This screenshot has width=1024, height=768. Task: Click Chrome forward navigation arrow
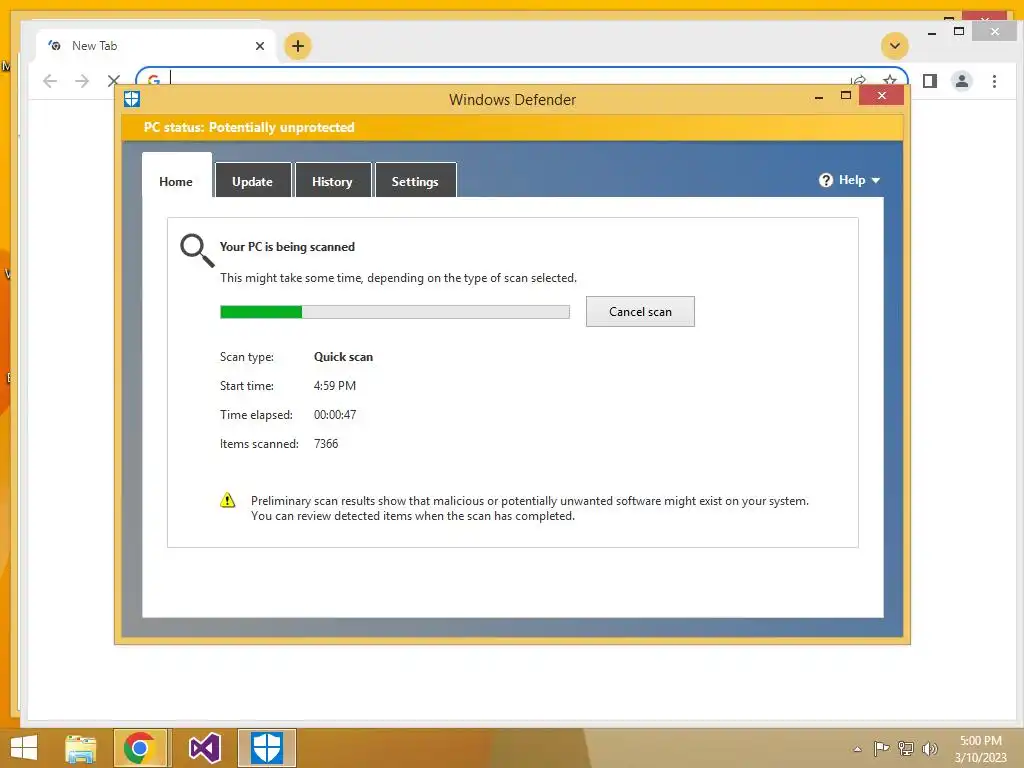coord(82,81)
